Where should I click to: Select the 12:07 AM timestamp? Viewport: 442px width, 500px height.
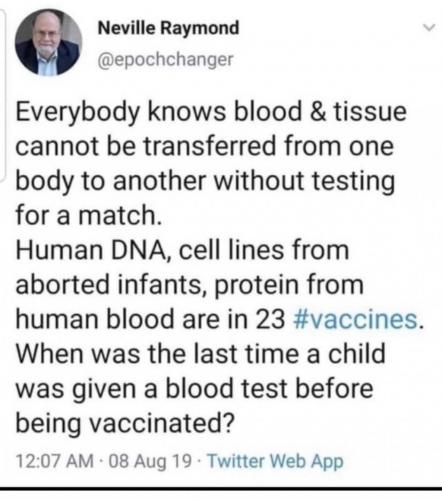[55, 461]
